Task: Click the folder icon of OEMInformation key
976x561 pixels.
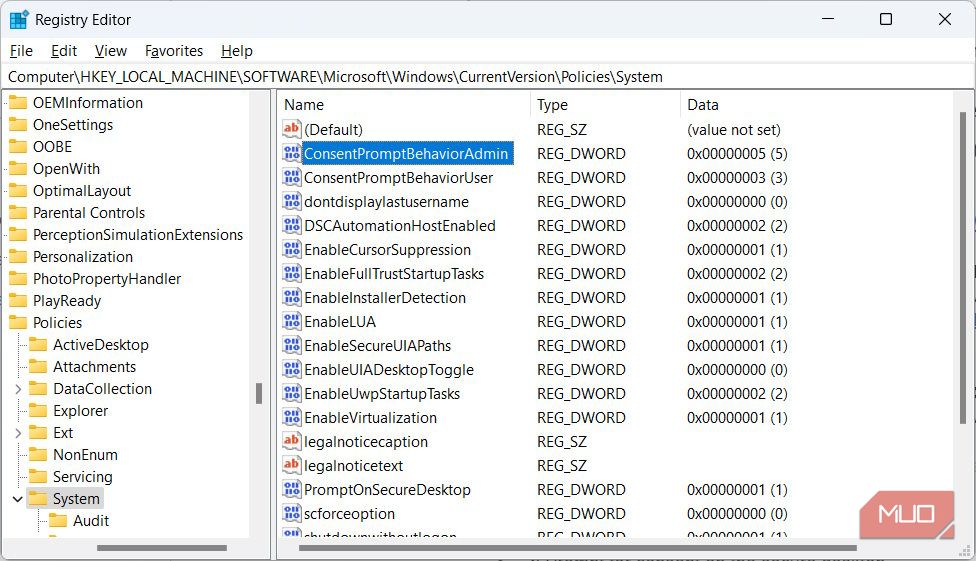Action: [18, 102]
